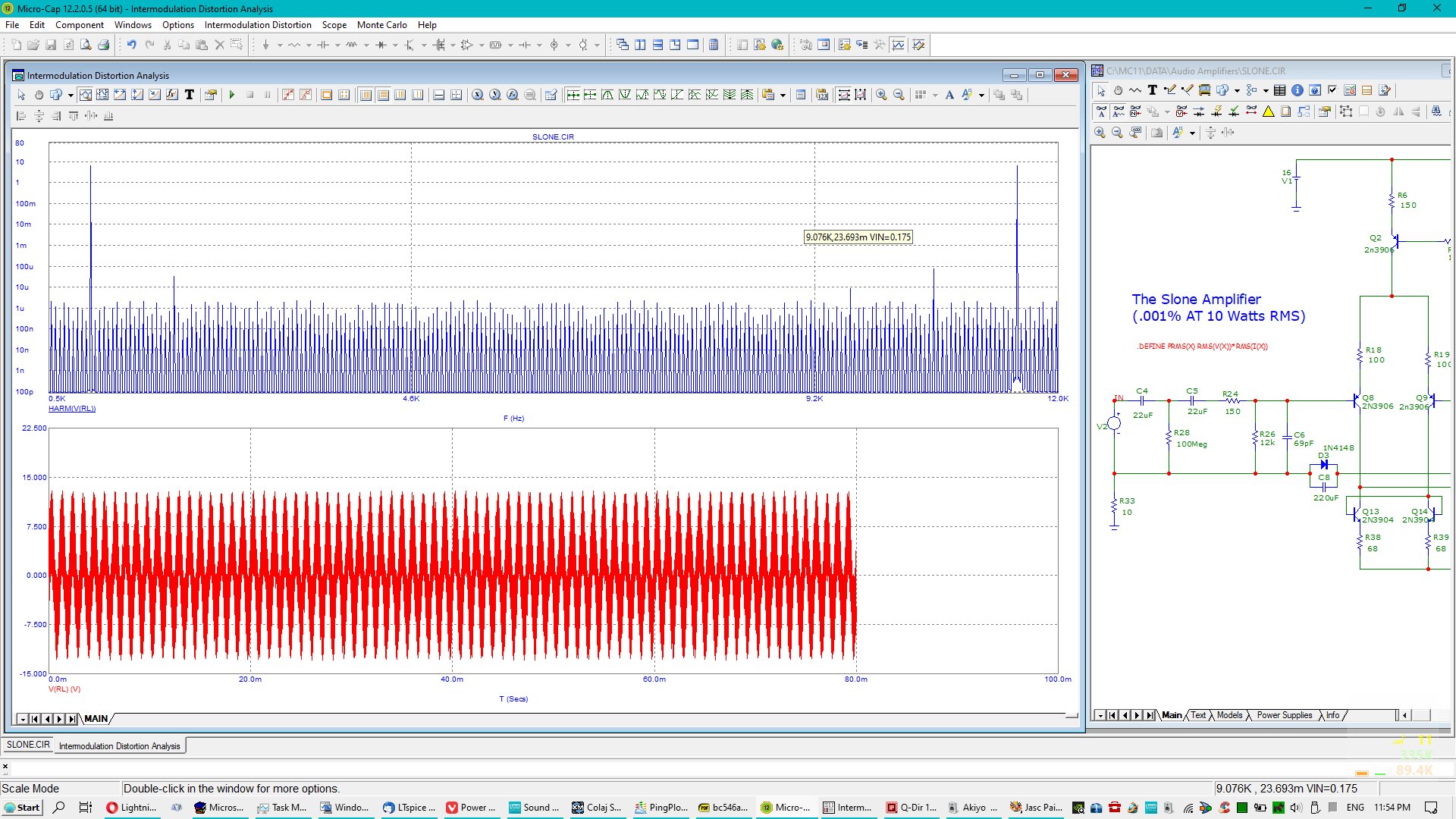Select the Ground component icon
Image resolution: width=1456 pixels, height=819 pixels.
tap(265, 45)
